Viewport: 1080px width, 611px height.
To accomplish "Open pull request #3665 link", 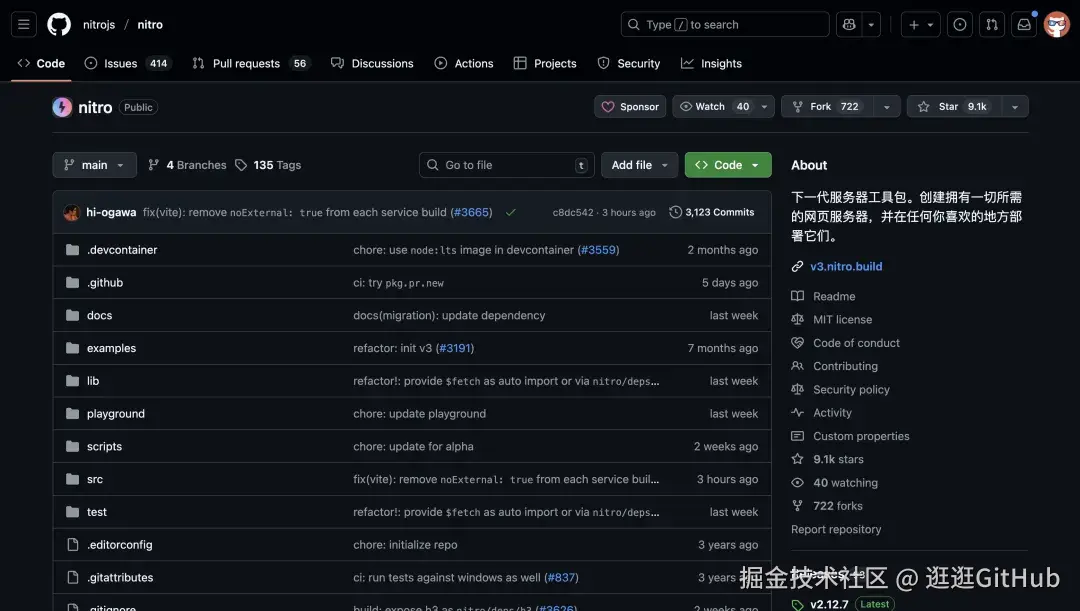I will [x=471, y=212].
